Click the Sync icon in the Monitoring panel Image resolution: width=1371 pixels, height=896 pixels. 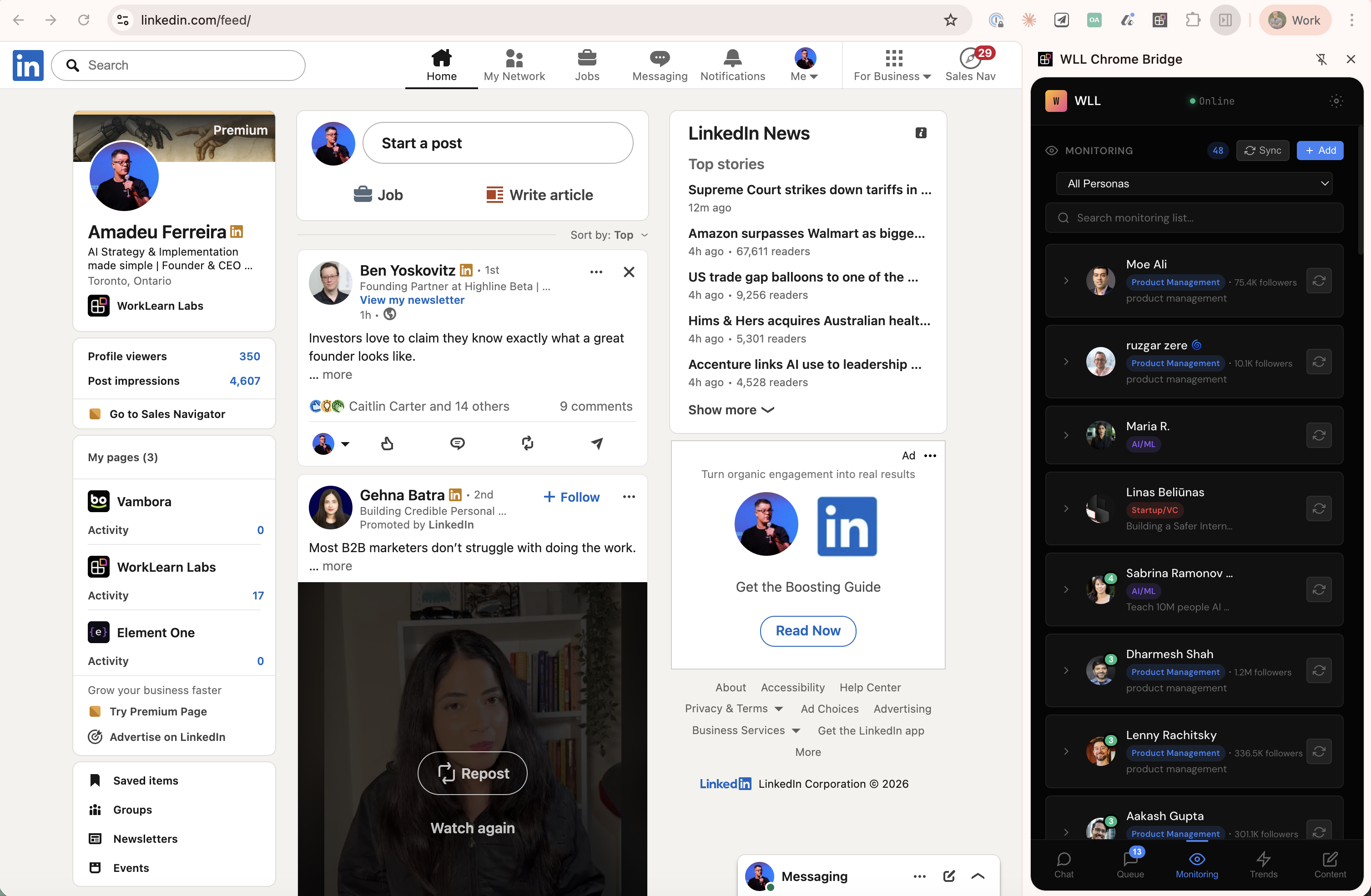pos(1263,150)
